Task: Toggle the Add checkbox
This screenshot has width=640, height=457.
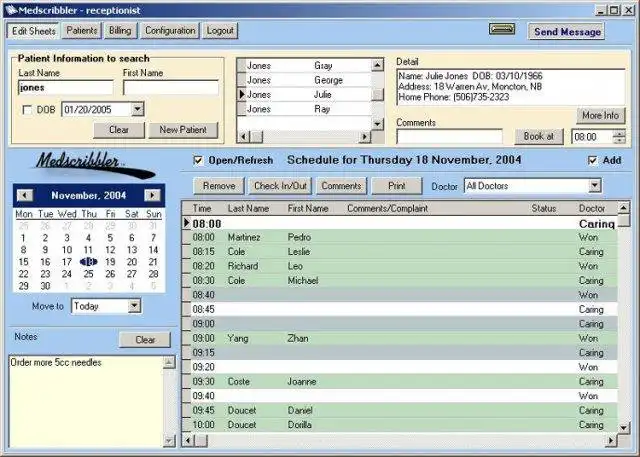Action: click(x=593, y=160)
